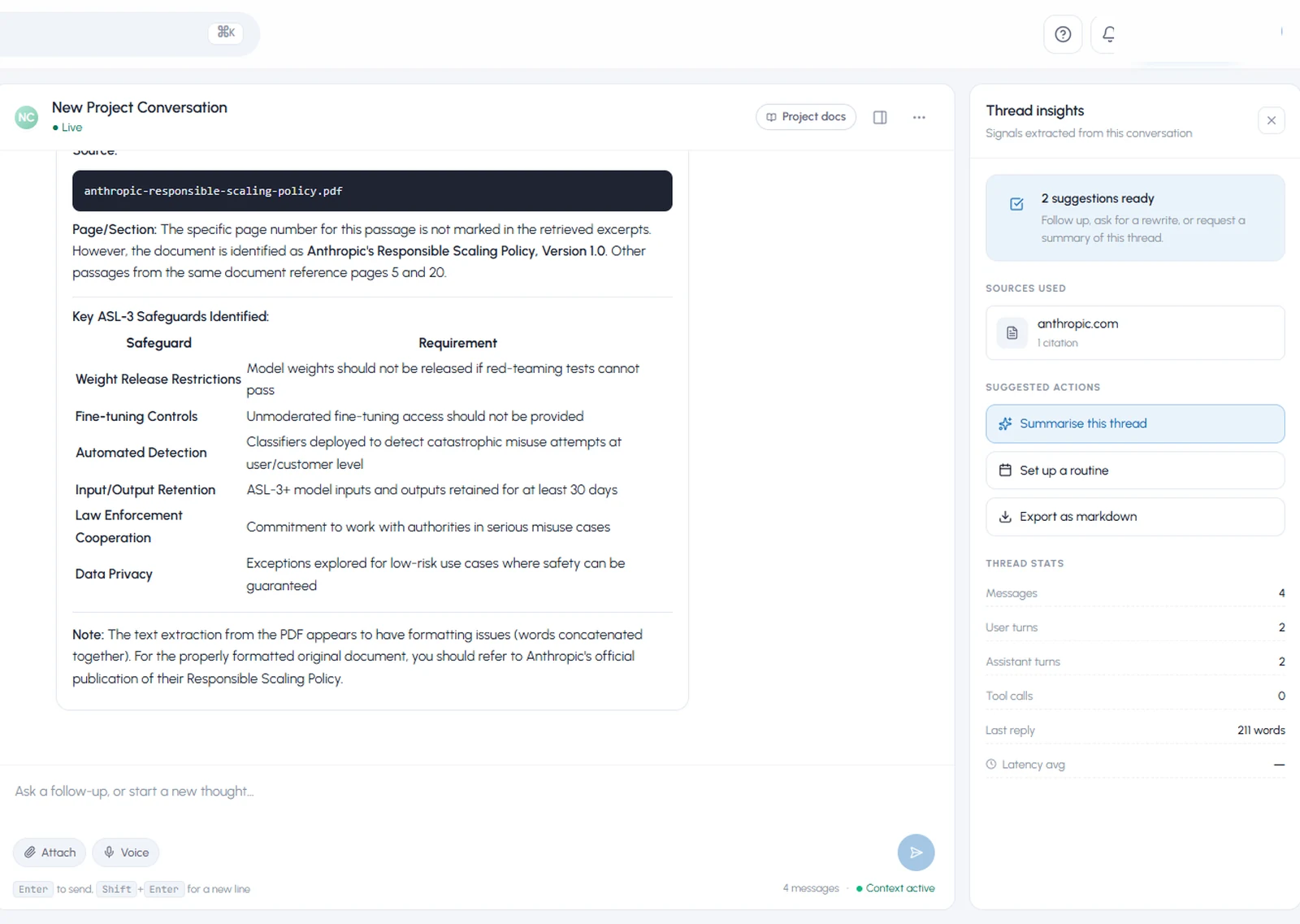This screenshot has width=1300, height=924.
Task: Click the 2 suggestions ready card
Action: click(1135, 218)
